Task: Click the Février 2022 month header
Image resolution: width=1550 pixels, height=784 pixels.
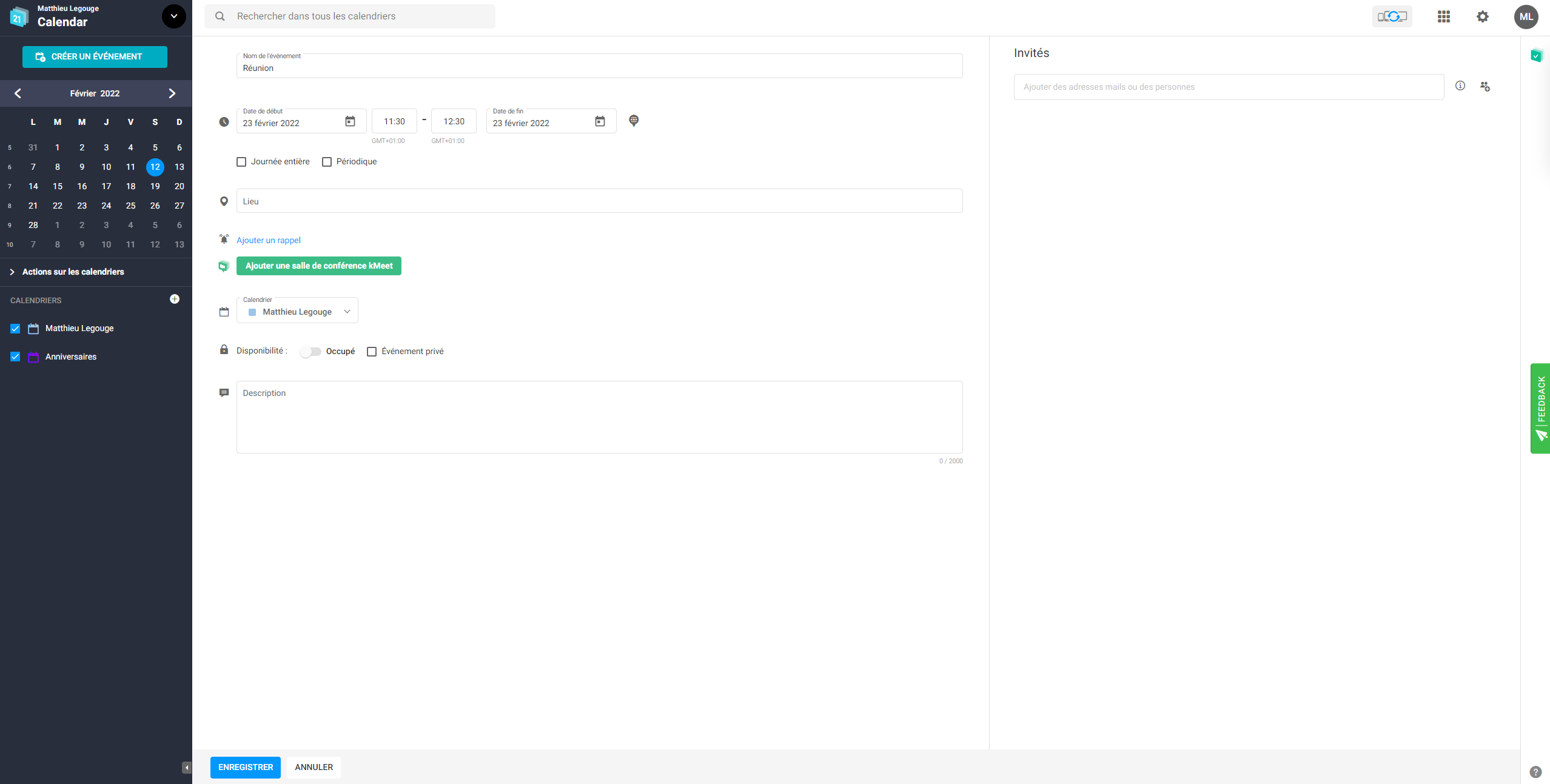Action: click(95, 93)
